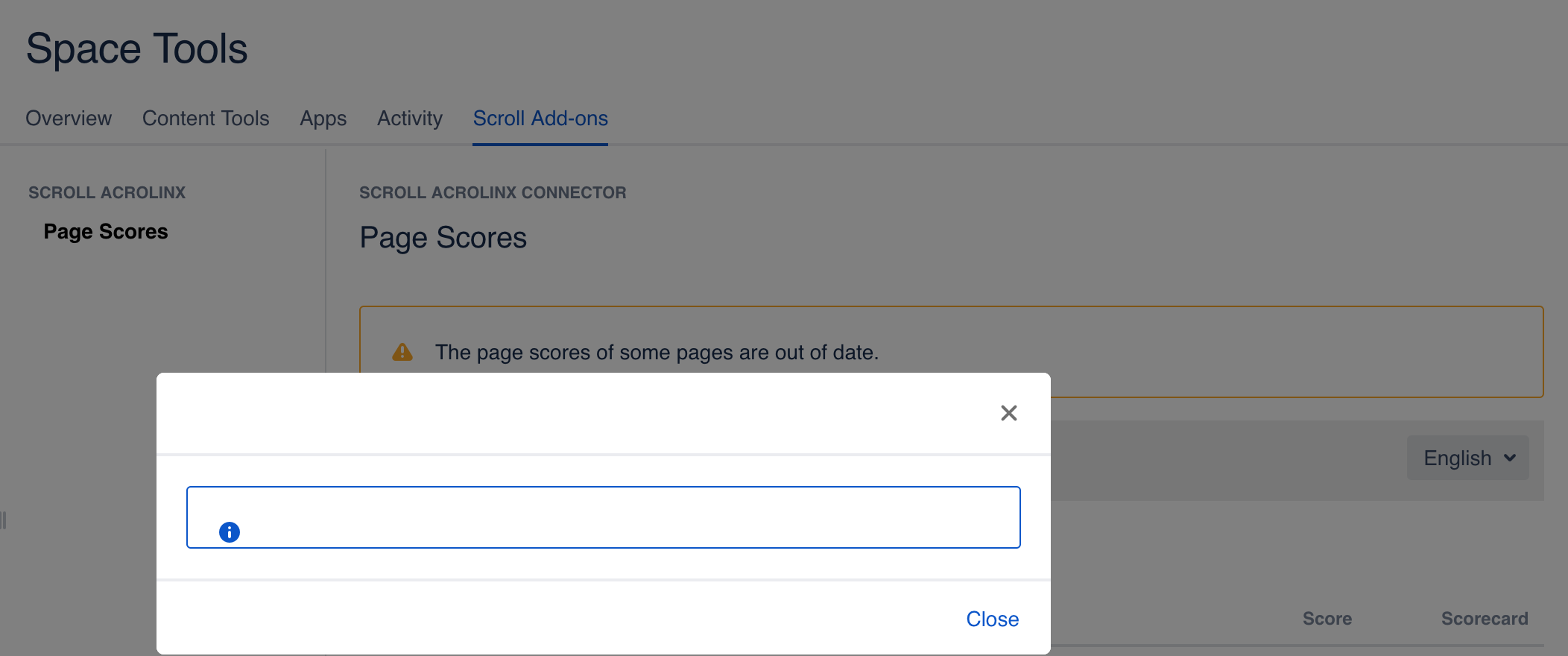Click the blue info icon in the dialog
The image size is (1568, 656).
[230, 532]
